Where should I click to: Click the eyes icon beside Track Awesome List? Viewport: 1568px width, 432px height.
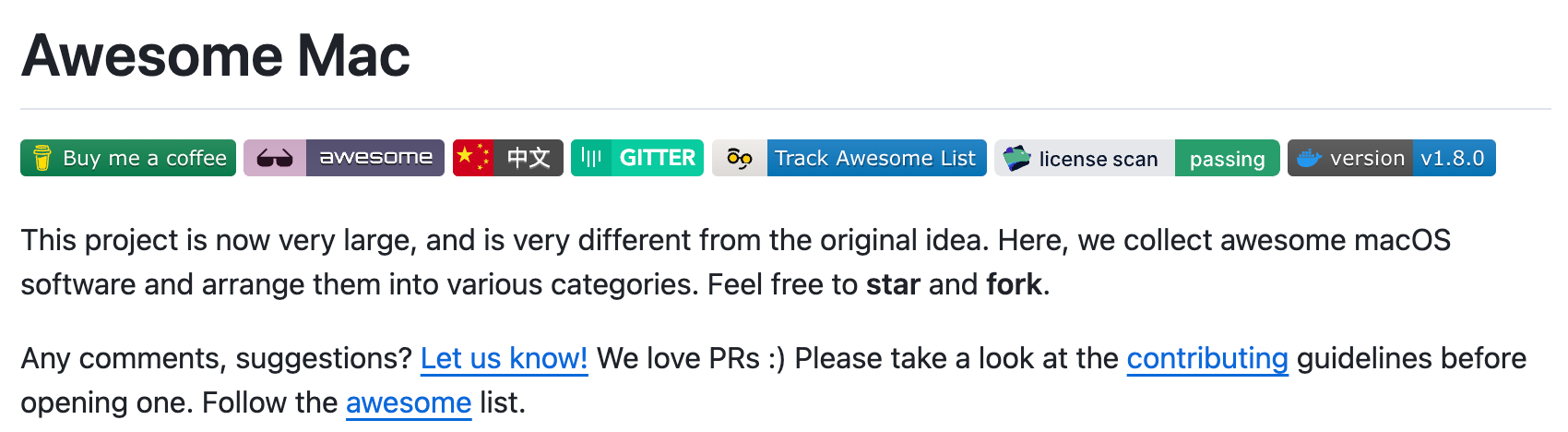click(x=740, y=158)
